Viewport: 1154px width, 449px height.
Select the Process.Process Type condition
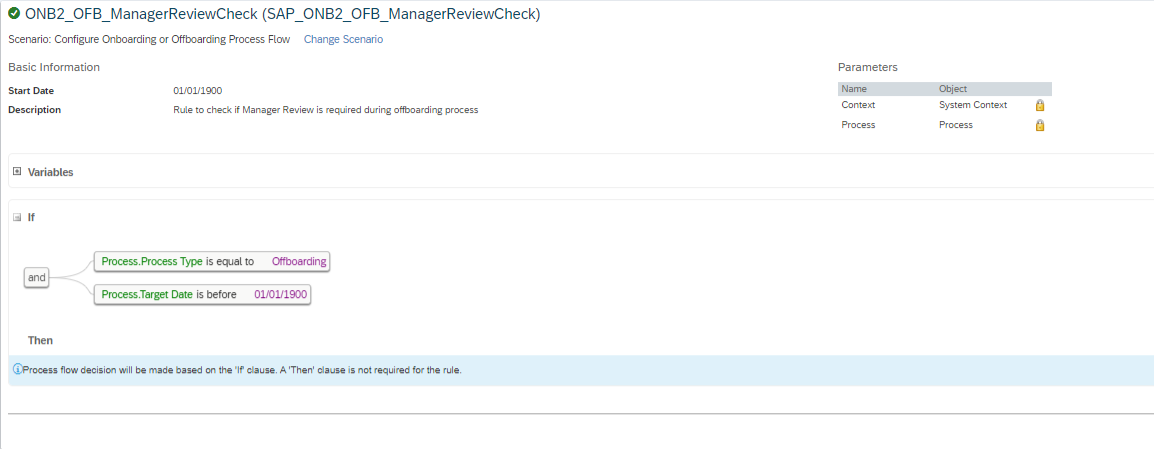pos(212,261)
